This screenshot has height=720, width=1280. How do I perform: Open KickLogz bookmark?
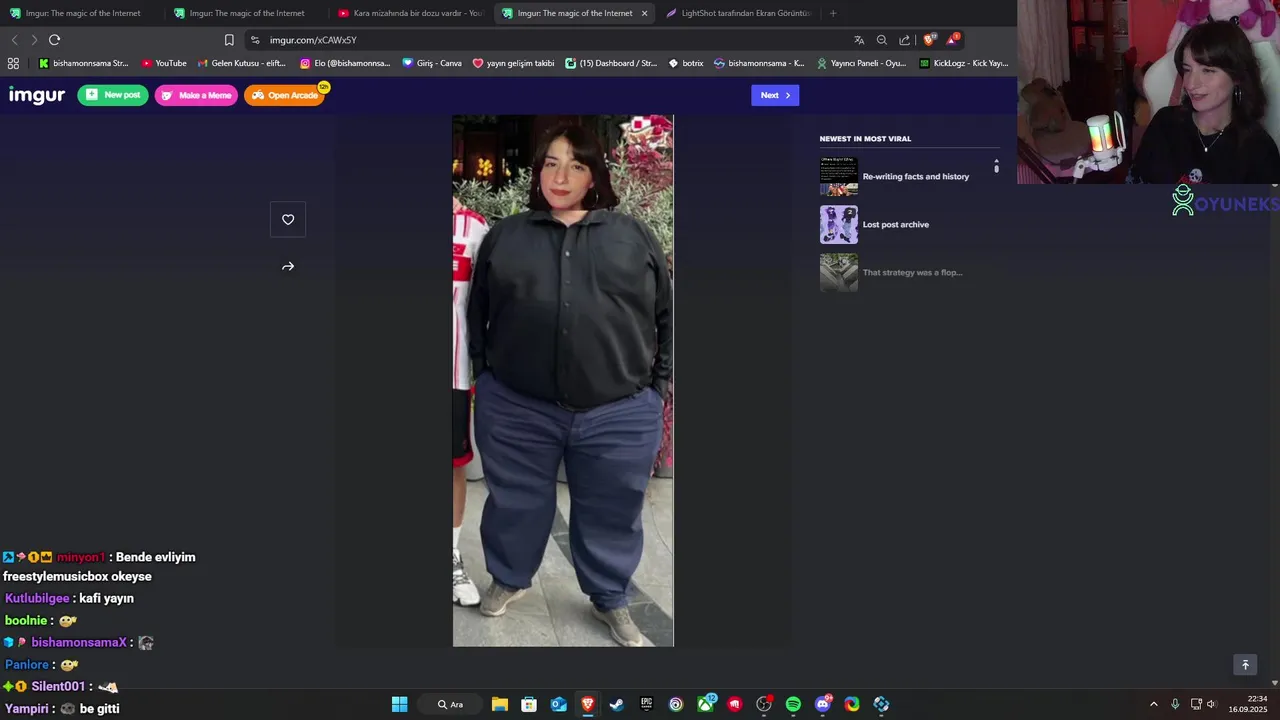coord(964,63)
